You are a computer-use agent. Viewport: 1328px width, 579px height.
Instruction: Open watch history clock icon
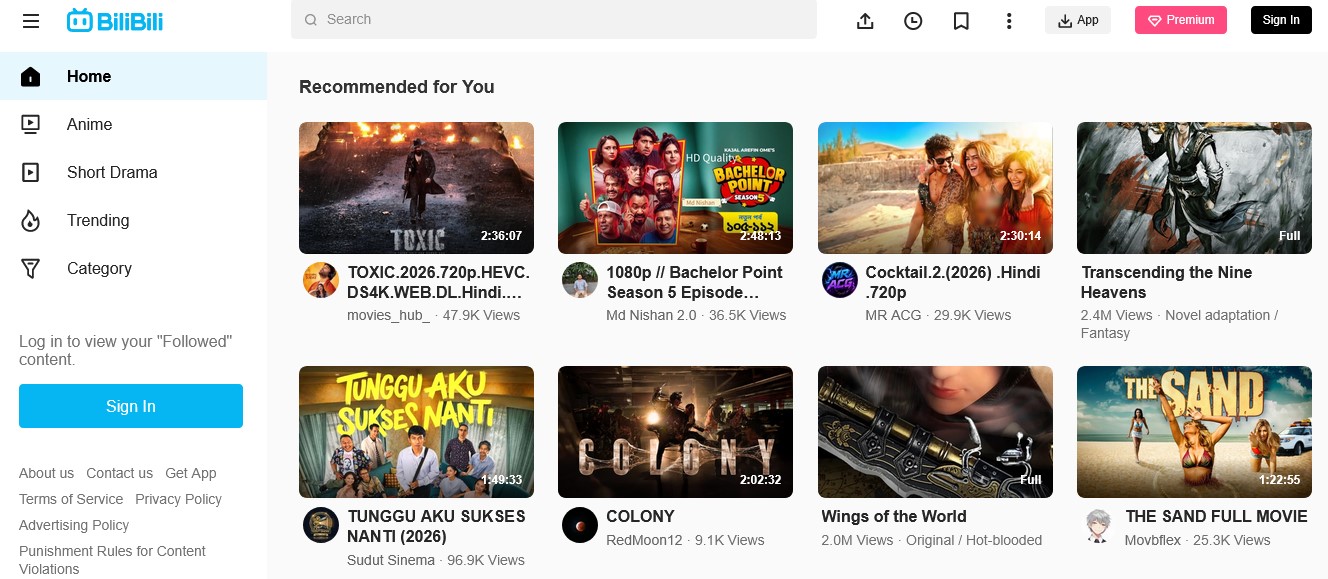click(913, 21)
